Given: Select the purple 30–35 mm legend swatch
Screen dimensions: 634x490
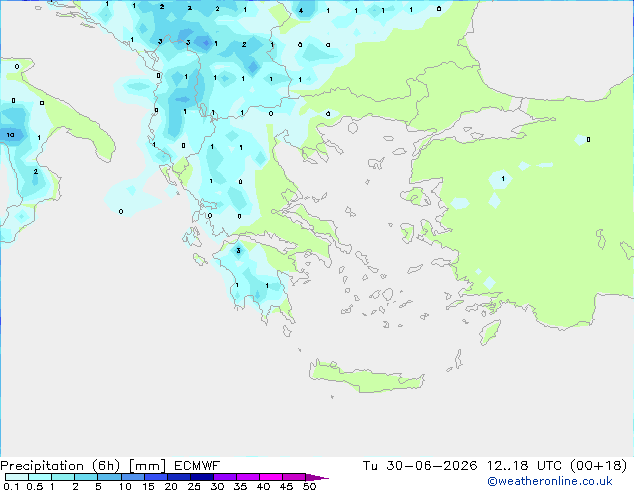Looking at the screenshot, I should 225,477.
